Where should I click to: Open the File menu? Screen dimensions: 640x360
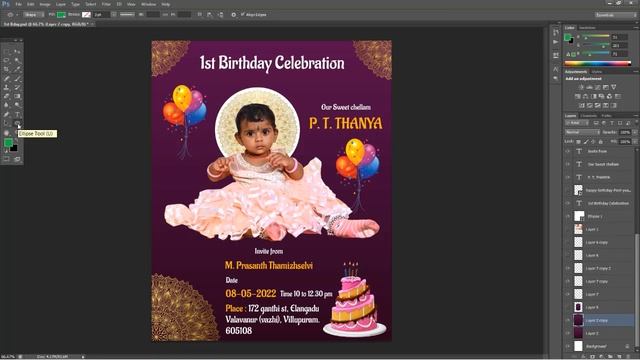tap(19, 4)
